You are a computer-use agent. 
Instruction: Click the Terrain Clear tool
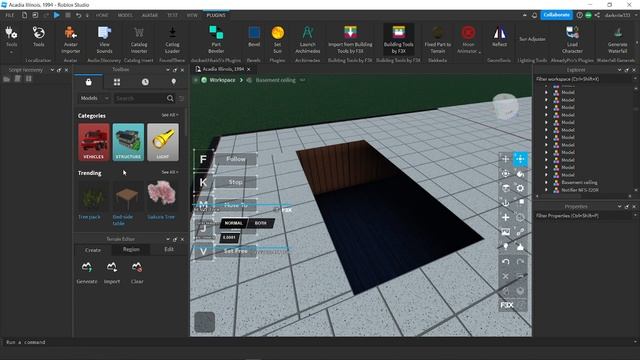[137, 273]
